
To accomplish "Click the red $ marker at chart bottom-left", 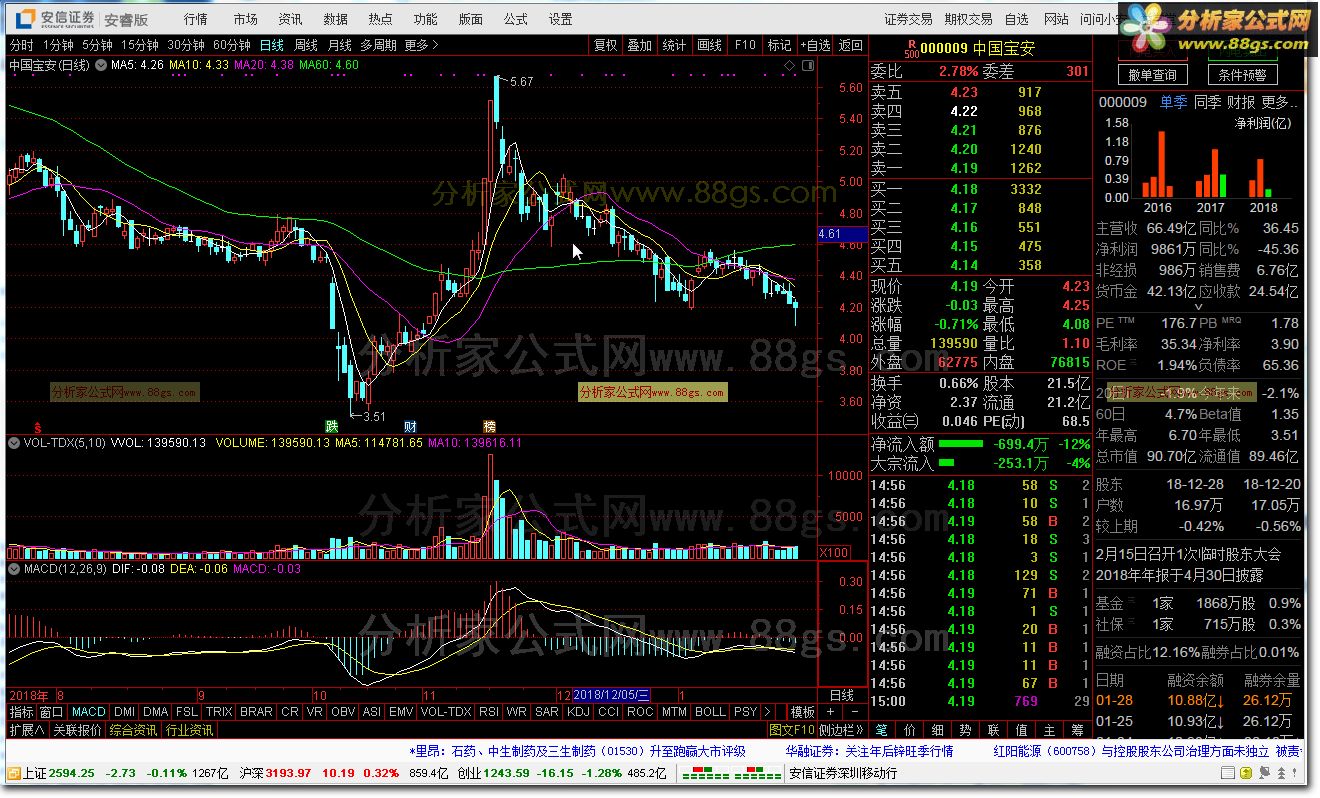I will (37, 425).
